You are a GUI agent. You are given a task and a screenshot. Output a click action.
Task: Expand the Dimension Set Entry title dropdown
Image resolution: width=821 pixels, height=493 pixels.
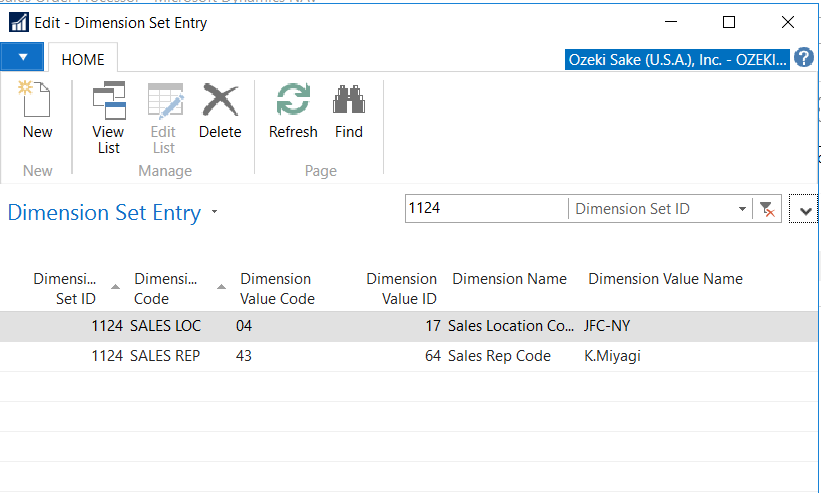(x=214, y=212)
